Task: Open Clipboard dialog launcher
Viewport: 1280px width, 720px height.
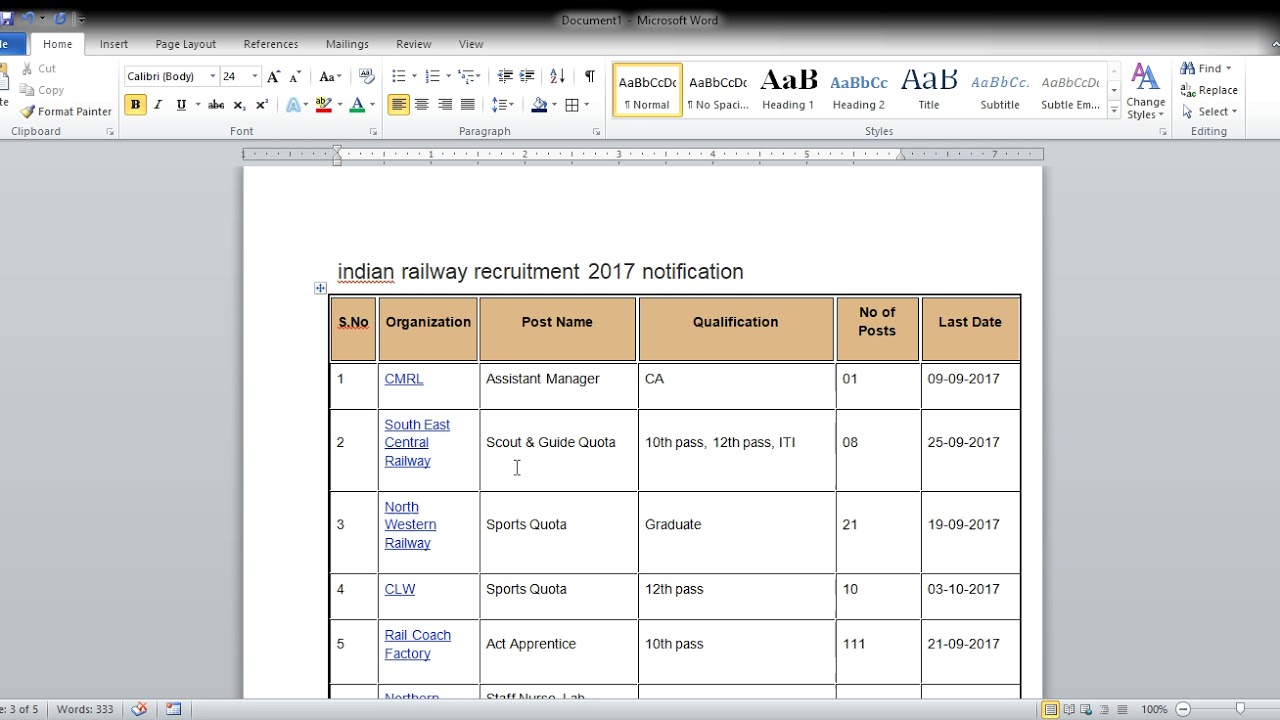Action: pos(110,132)
